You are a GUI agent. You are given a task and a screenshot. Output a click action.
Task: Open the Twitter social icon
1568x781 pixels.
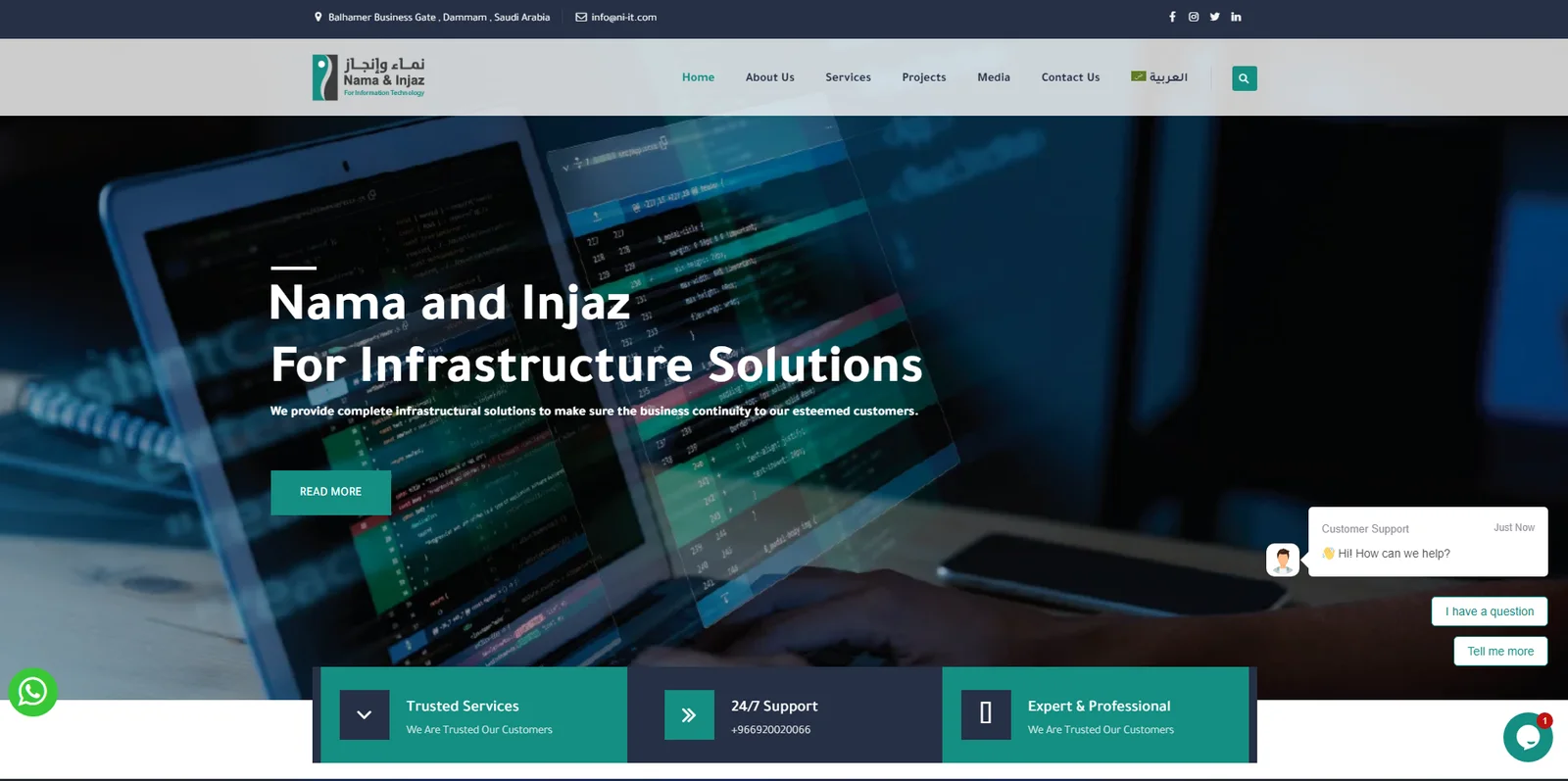point(1215,17)
